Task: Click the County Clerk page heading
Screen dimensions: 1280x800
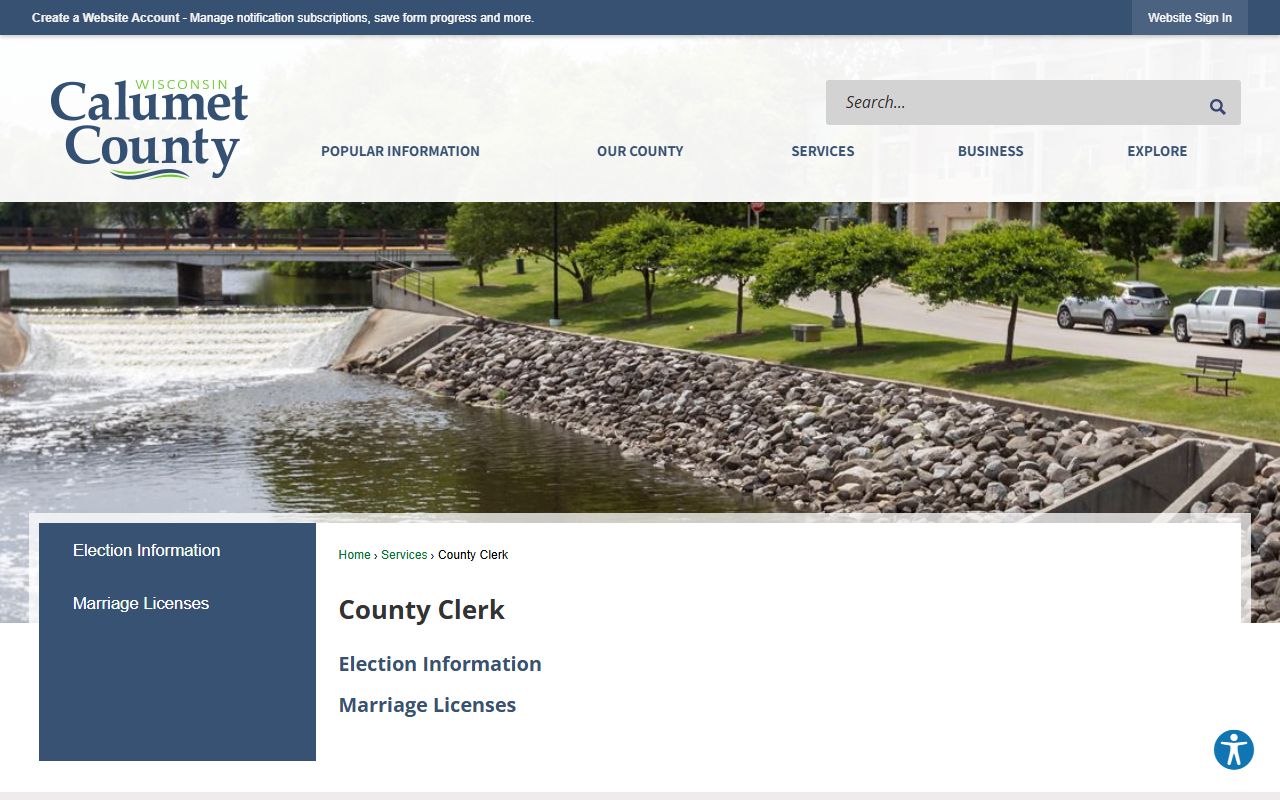Action: [x=421, y=610]
